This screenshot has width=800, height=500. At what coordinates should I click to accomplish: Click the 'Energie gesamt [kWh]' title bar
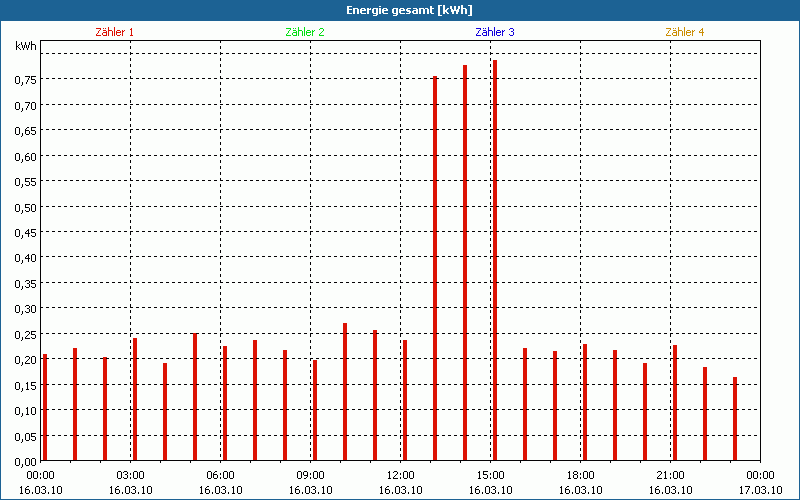point(400,10)
